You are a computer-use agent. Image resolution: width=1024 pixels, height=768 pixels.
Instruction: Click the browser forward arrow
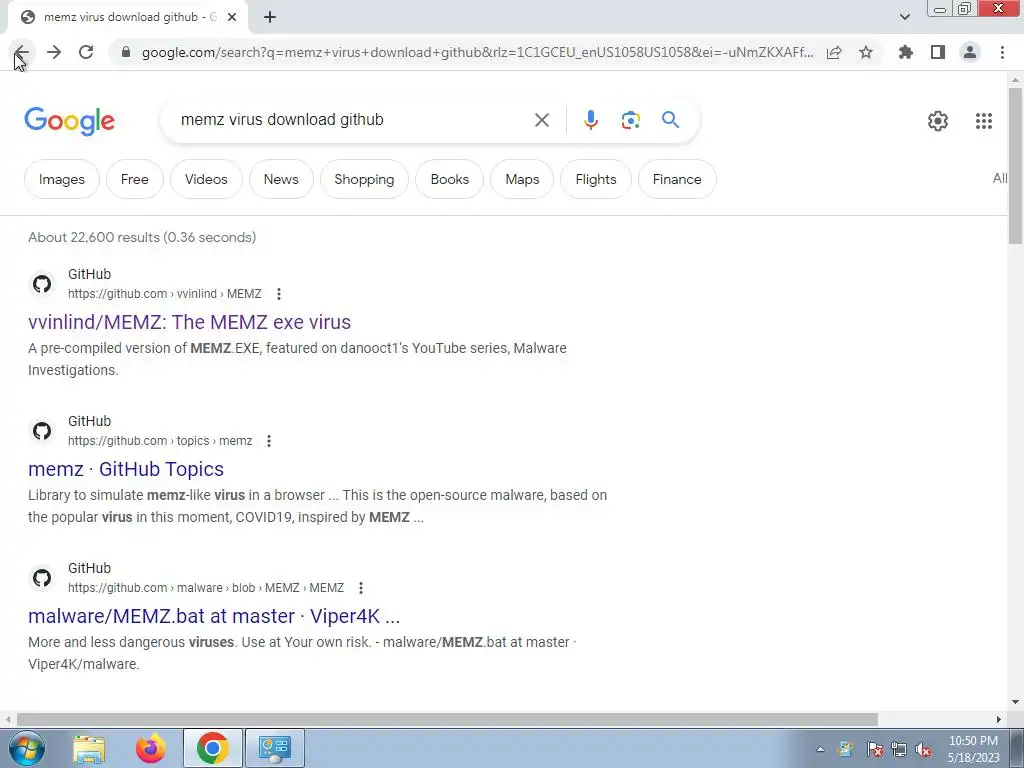coord(54,52)
